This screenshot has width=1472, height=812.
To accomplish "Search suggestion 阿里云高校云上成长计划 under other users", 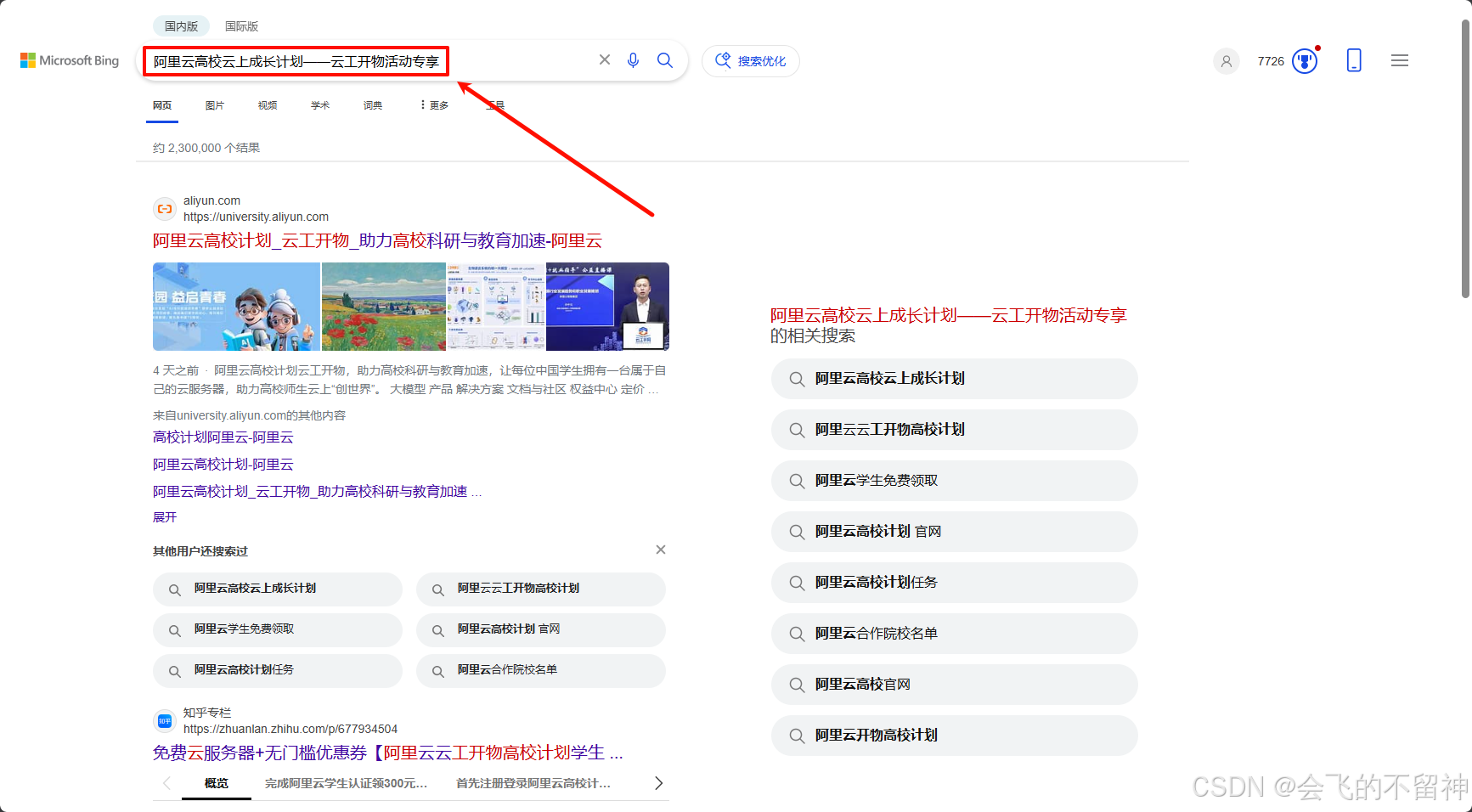I will coord(278,589).
